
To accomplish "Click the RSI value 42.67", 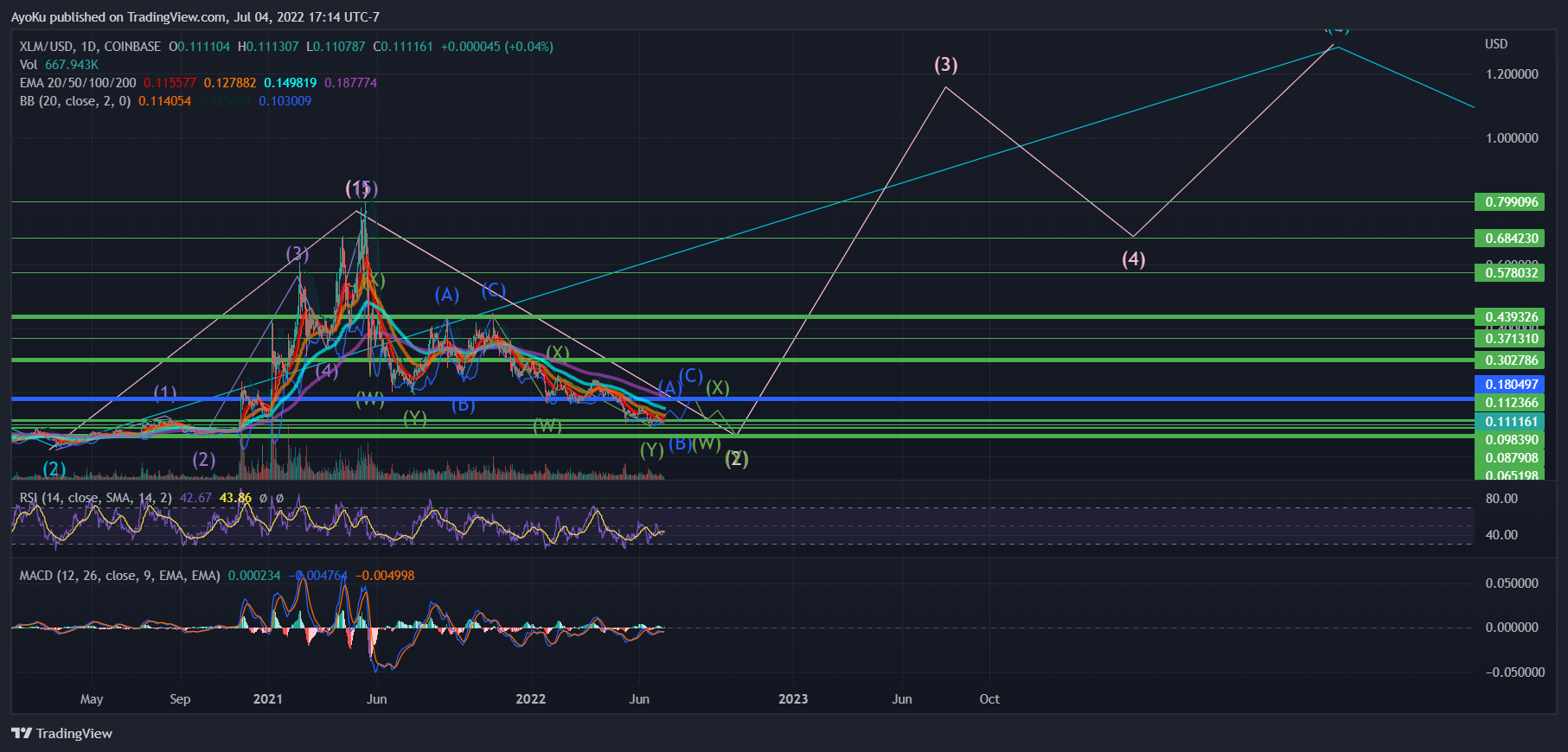I will (x=195, y=498).
